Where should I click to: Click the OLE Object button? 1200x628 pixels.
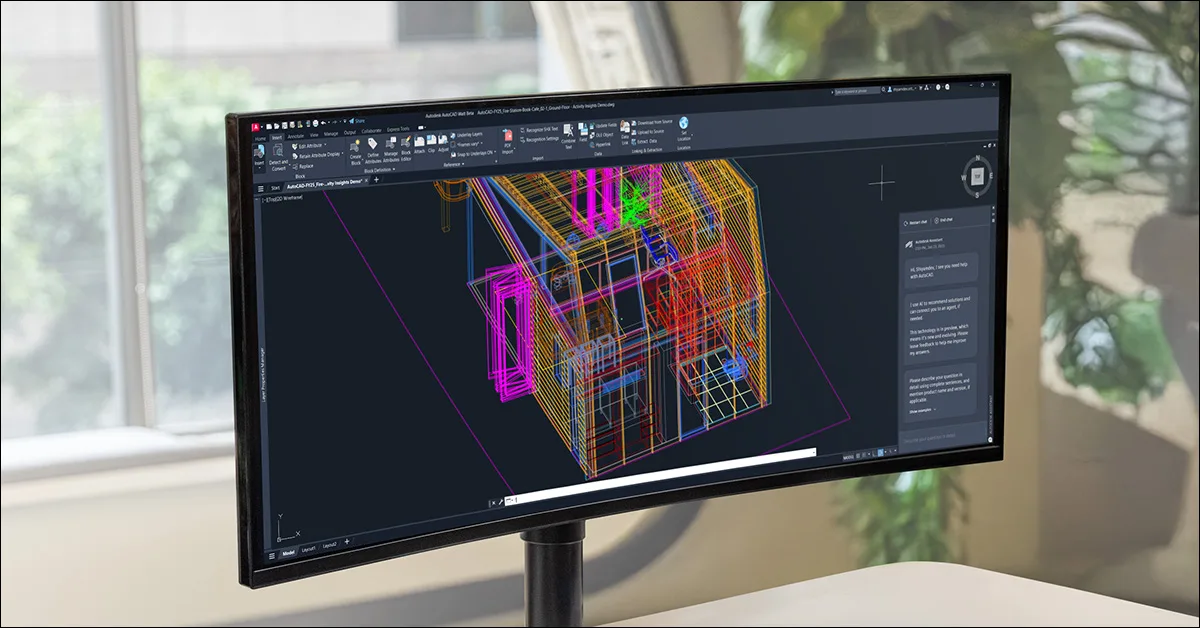tap(602, 136)
